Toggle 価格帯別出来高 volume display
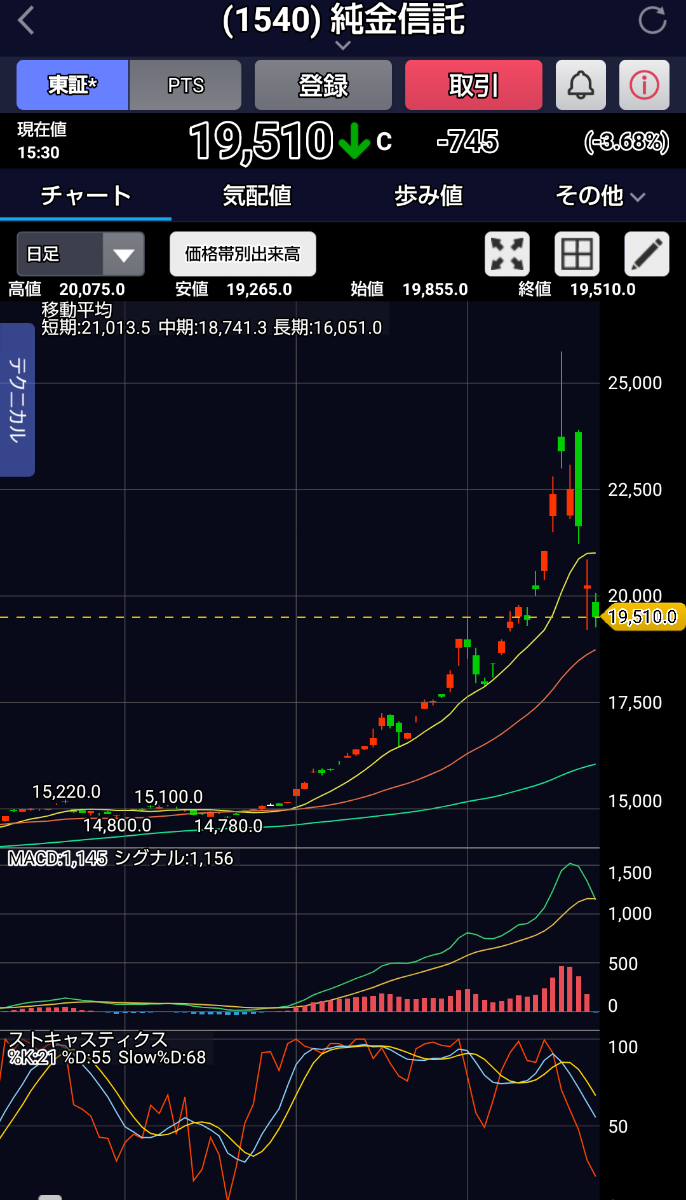The width and height of the screenshot is (686, 1200). (242, 254)
